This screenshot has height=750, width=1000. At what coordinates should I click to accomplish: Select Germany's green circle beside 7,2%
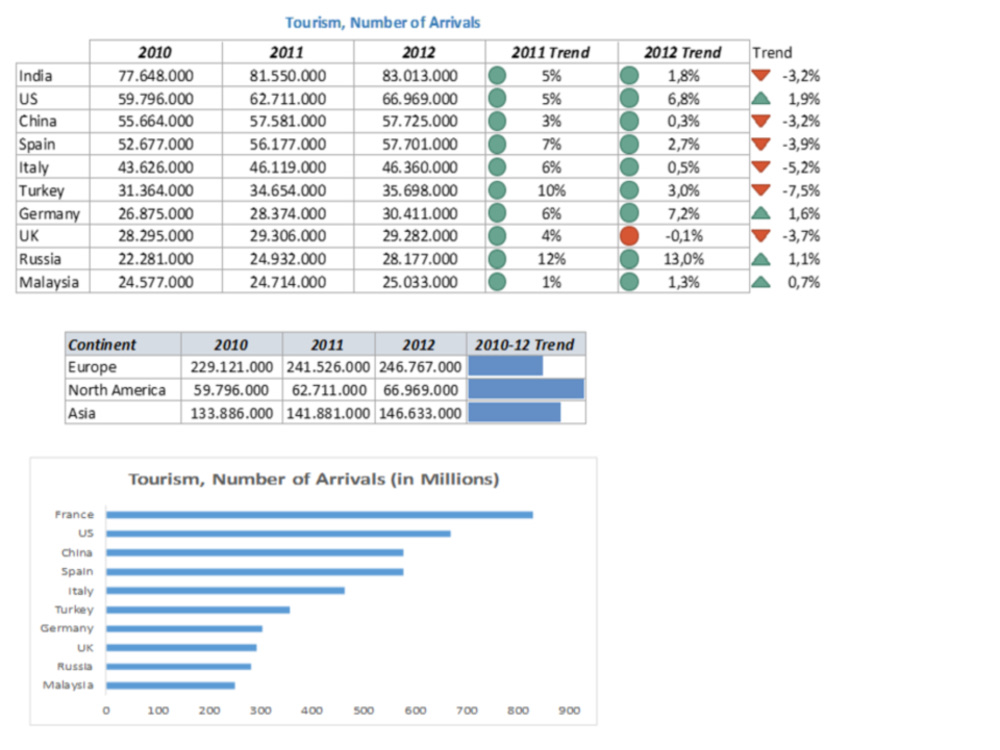629,214
